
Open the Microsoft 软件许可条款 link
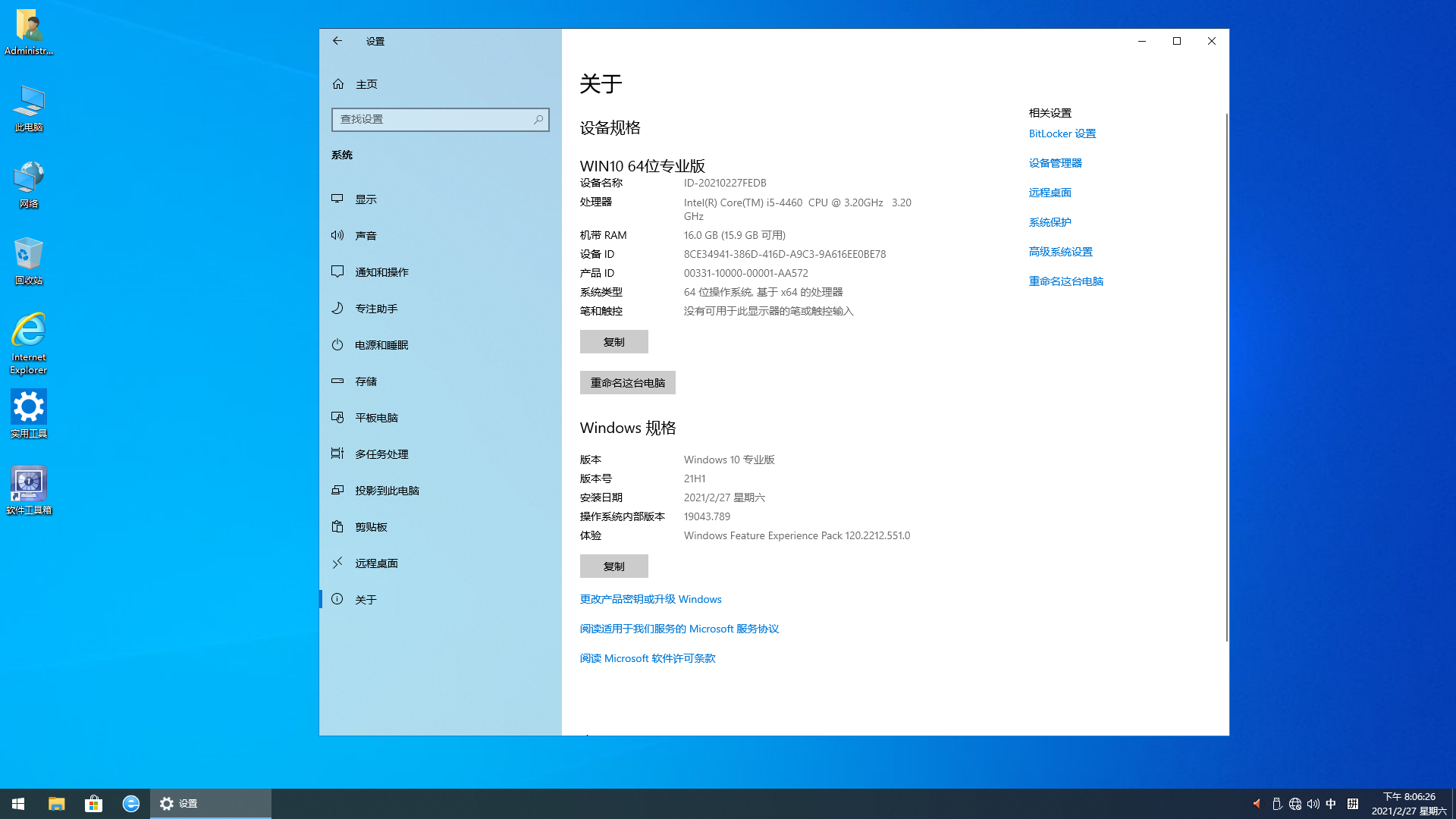click(x=648, y=658)
